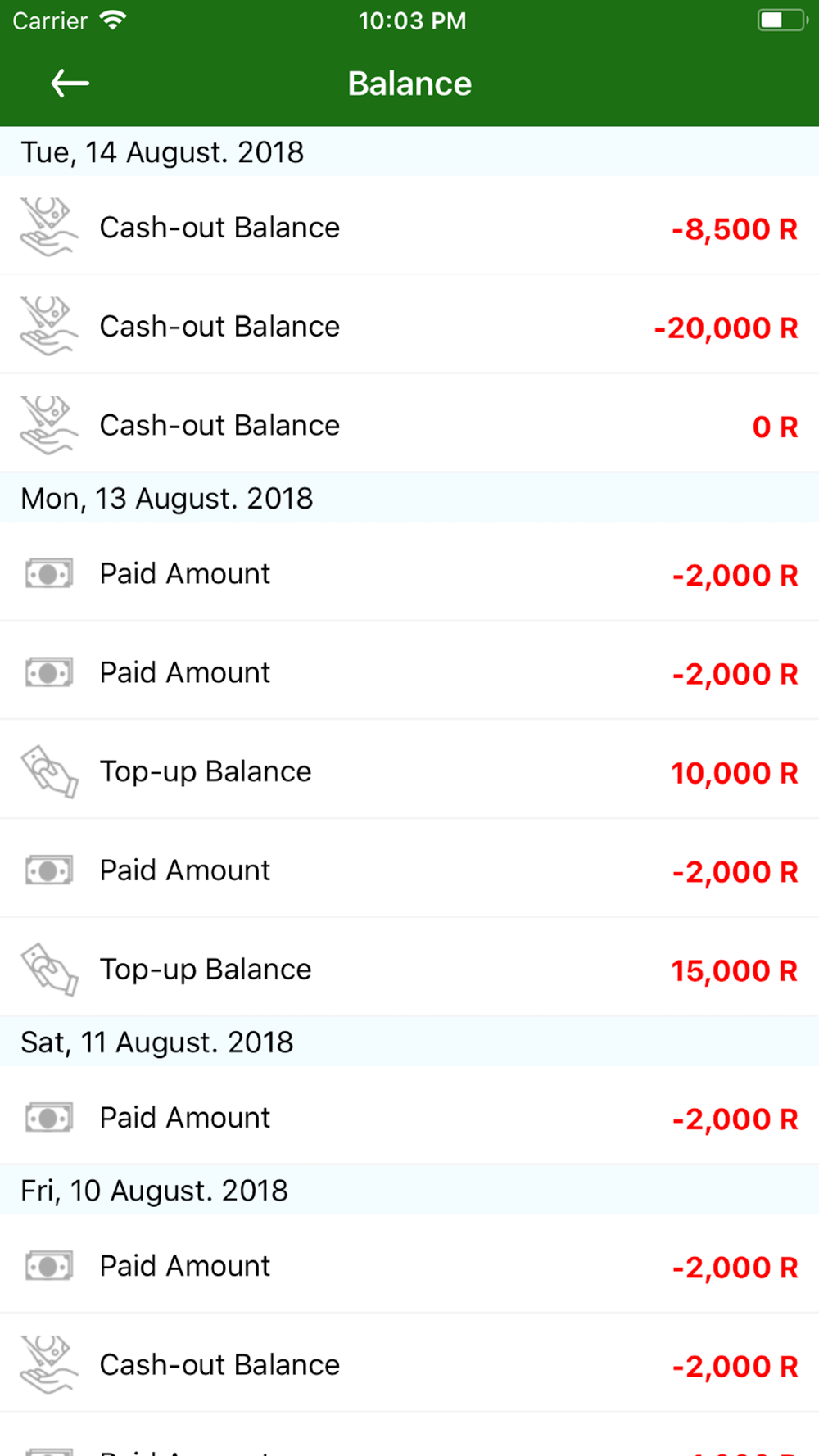The width and height of the screenshot is (819, 1456).
Task: Click the cash-out icon for the 0 R entry
Action: (x=49, y=425)
